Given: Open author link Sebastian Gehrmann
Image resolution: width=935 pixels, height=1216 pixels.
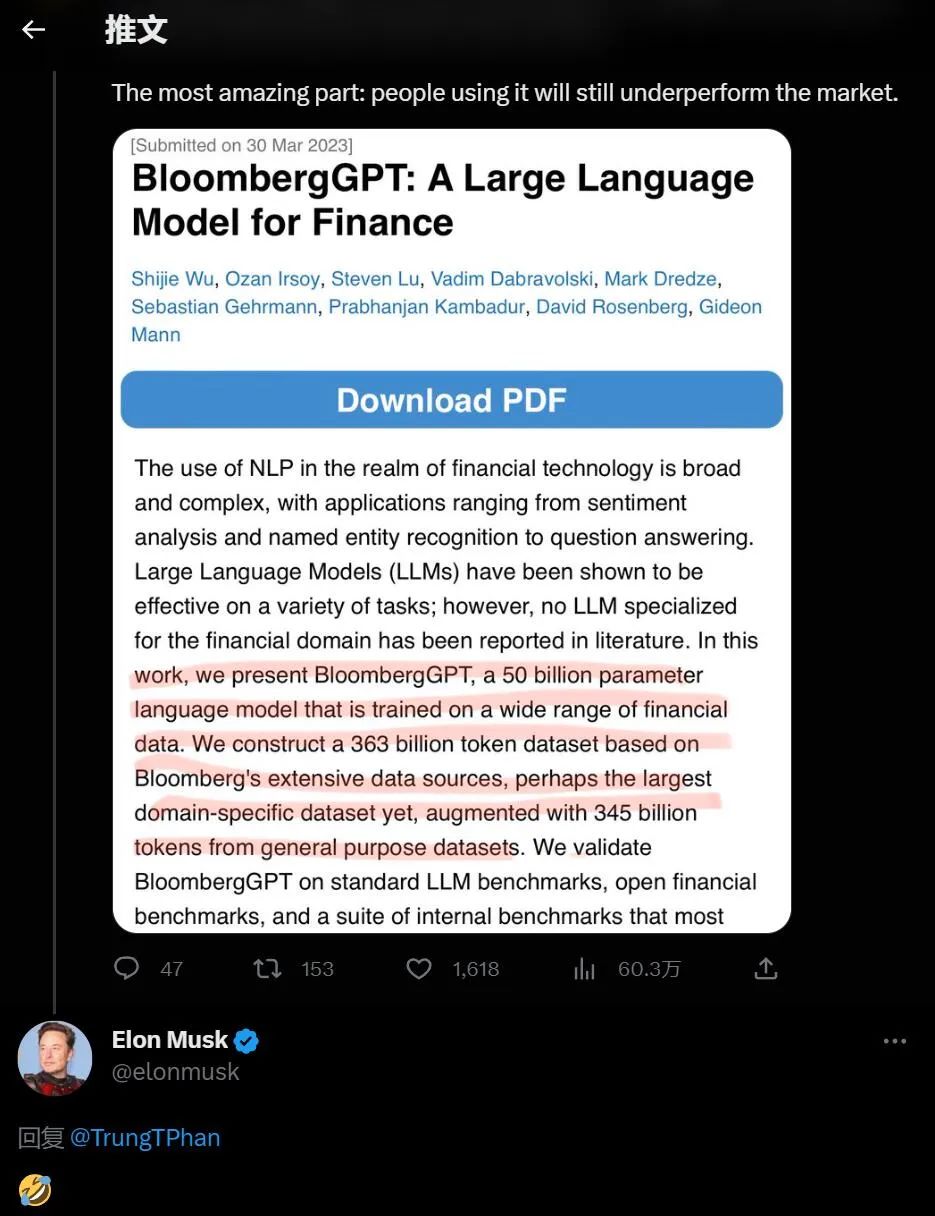Looking at the screenshot, I should (225, 307).
